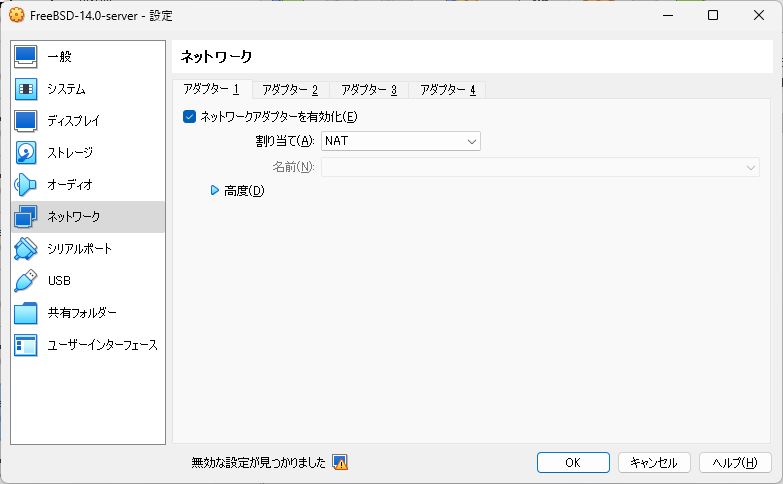Click the キャンセル button
783x484 pixels.
click(654, 463)
